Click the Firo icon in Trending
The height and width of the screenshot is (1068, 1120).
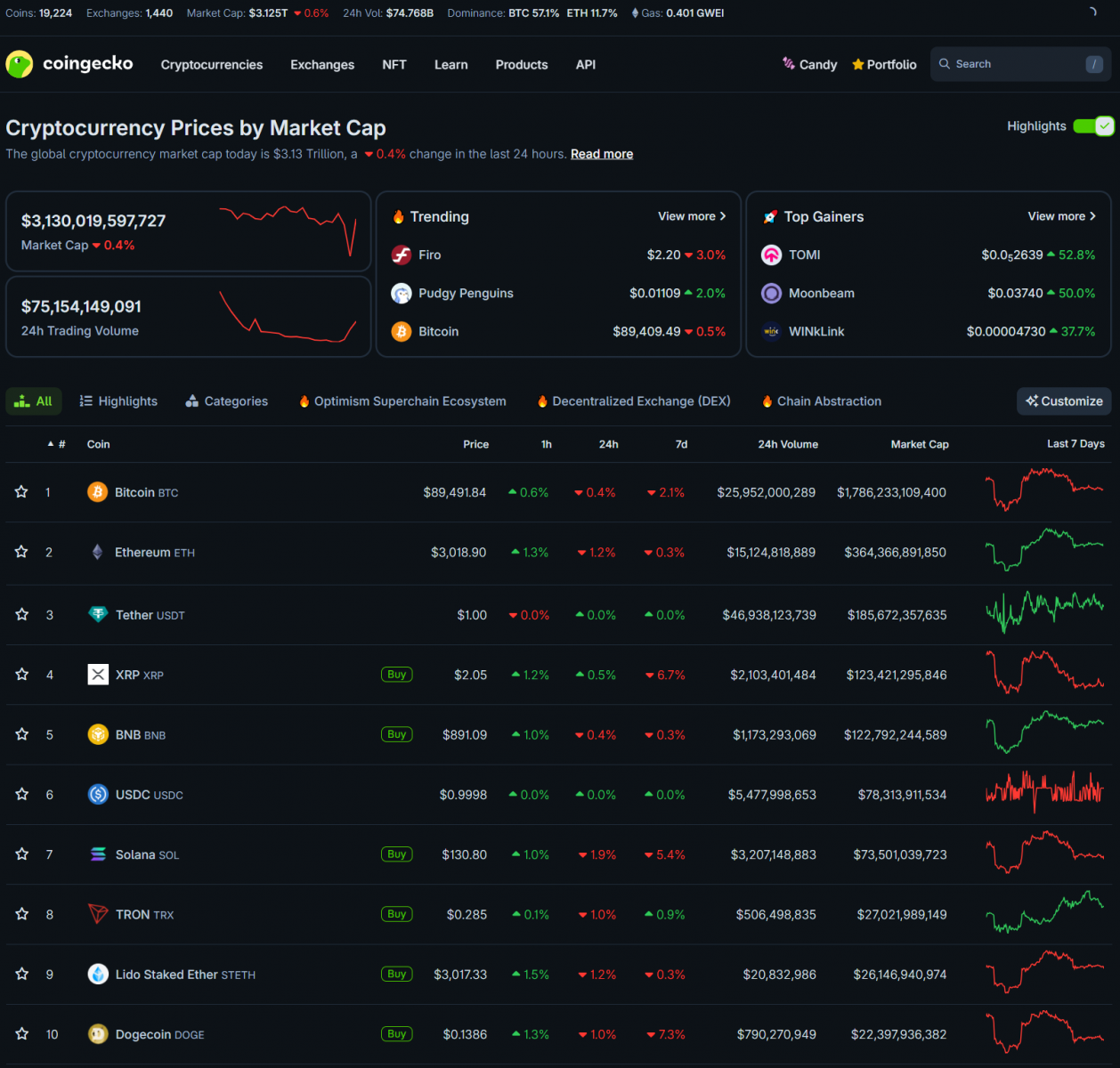tap(402, 255)
